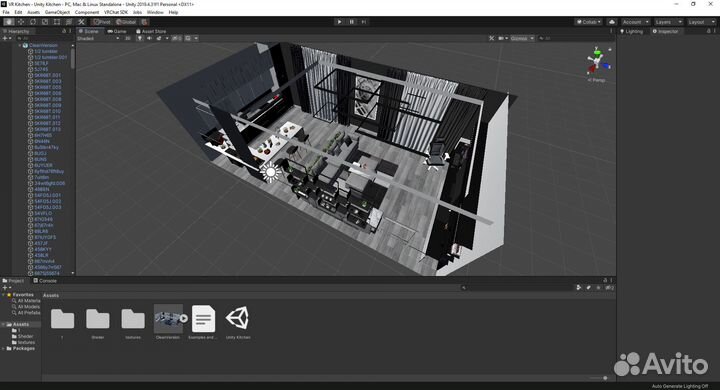Toggle scene effects icon

click(159, 39)
